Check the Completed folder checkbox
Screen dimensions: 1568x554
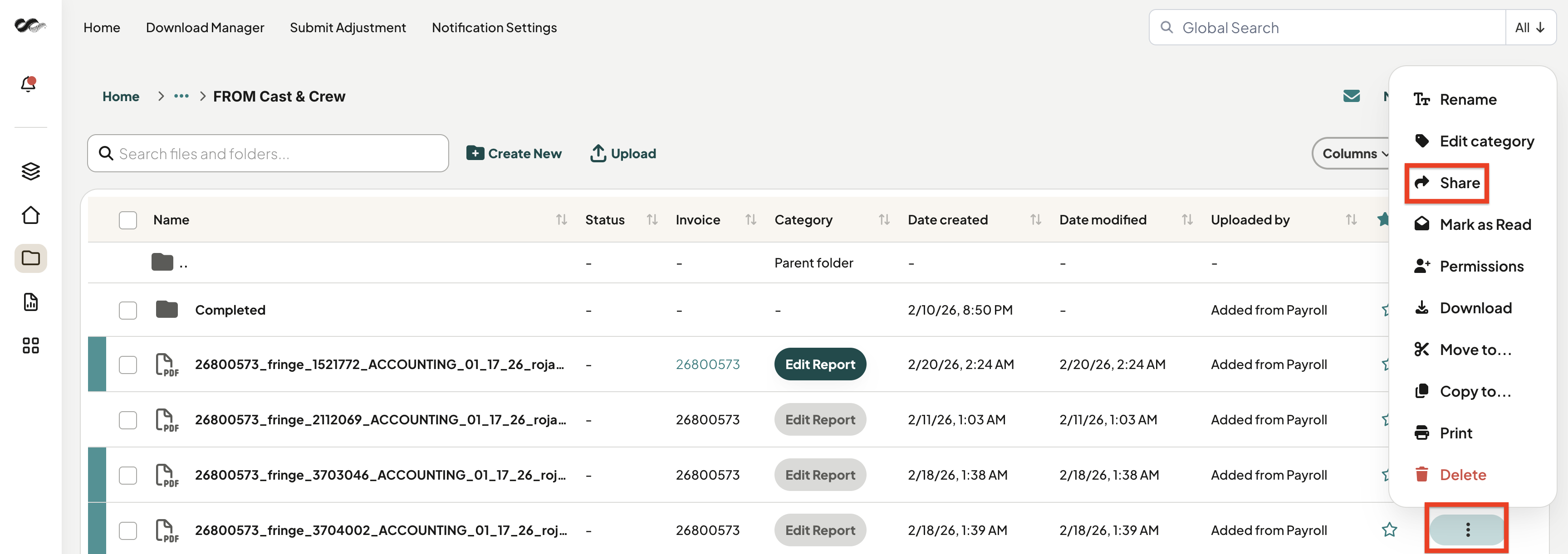[x=128, y=310]
